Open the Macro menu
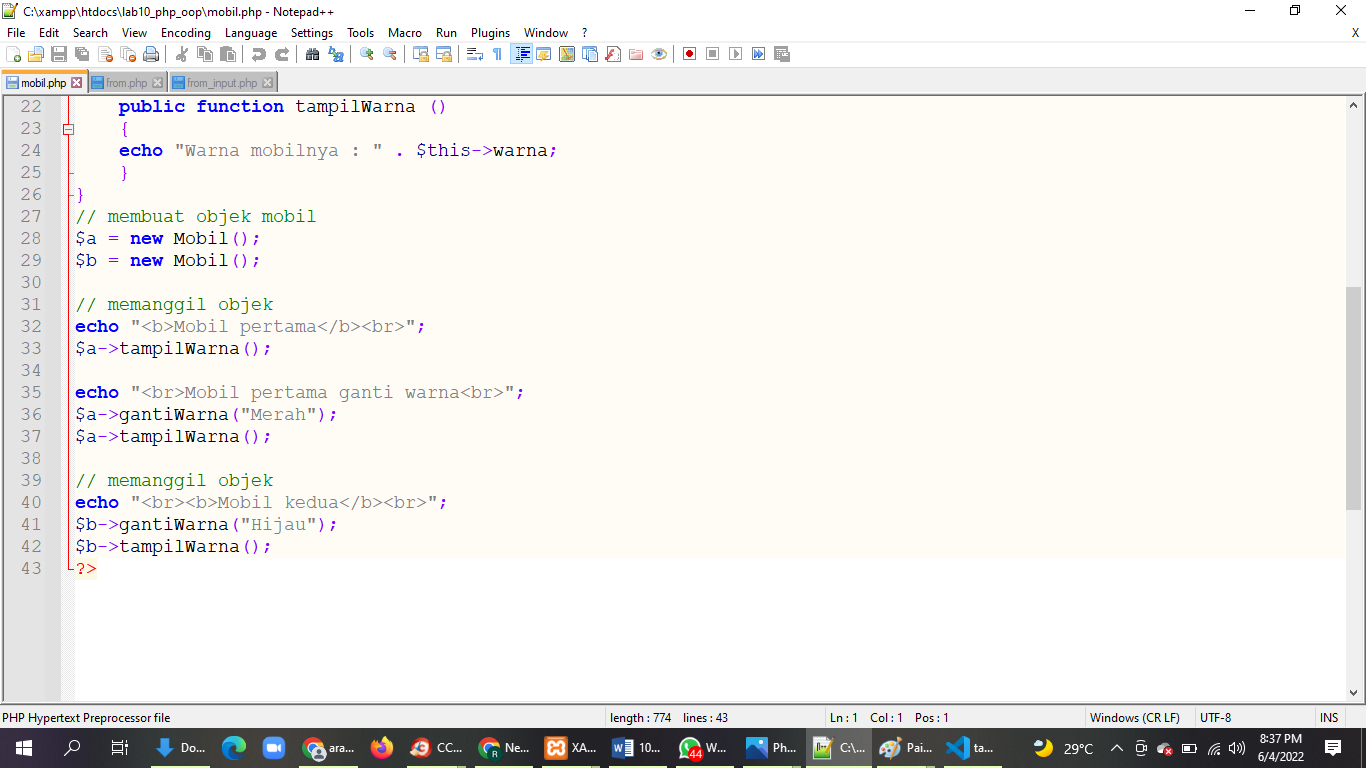 pos(405,32)
